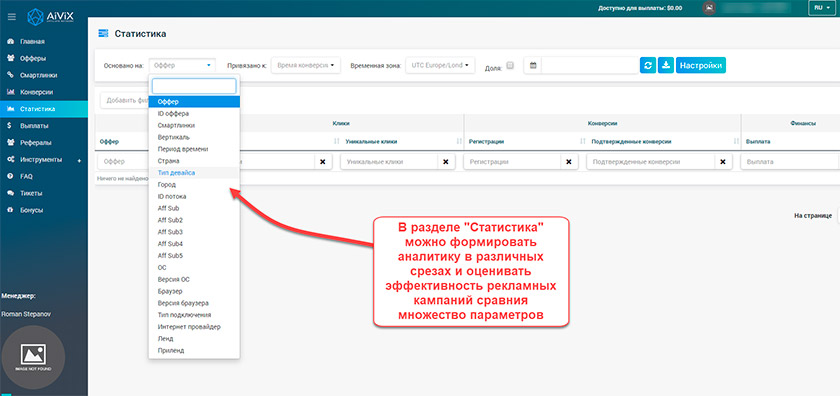Sort by the Регистрации column icon
Viewport: 840px width, 396px height.
(582, 141)
